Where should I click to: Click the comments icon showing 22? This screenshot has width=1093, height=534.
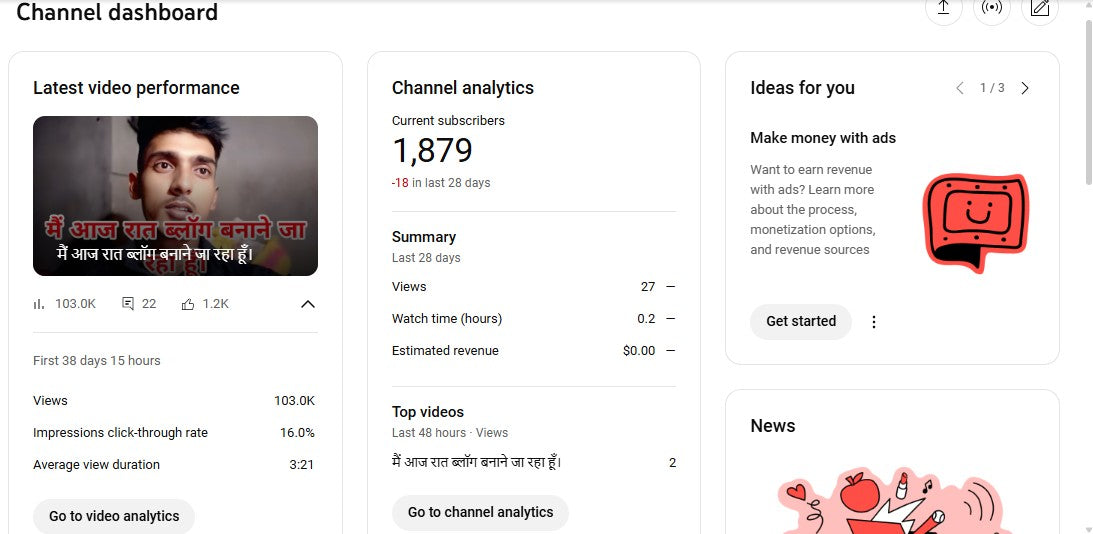[128, 304]
